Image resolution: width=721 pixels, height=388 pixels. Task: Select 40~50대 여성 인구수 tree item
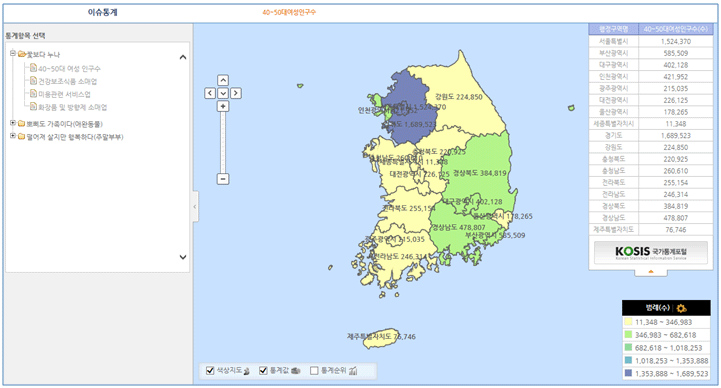click(69, 68)
